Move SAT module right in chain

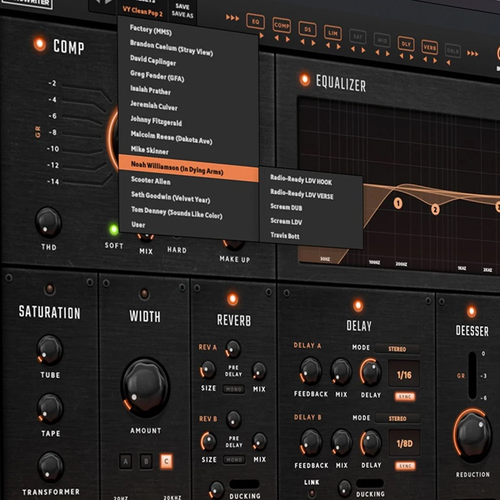(x=363, y=50)
